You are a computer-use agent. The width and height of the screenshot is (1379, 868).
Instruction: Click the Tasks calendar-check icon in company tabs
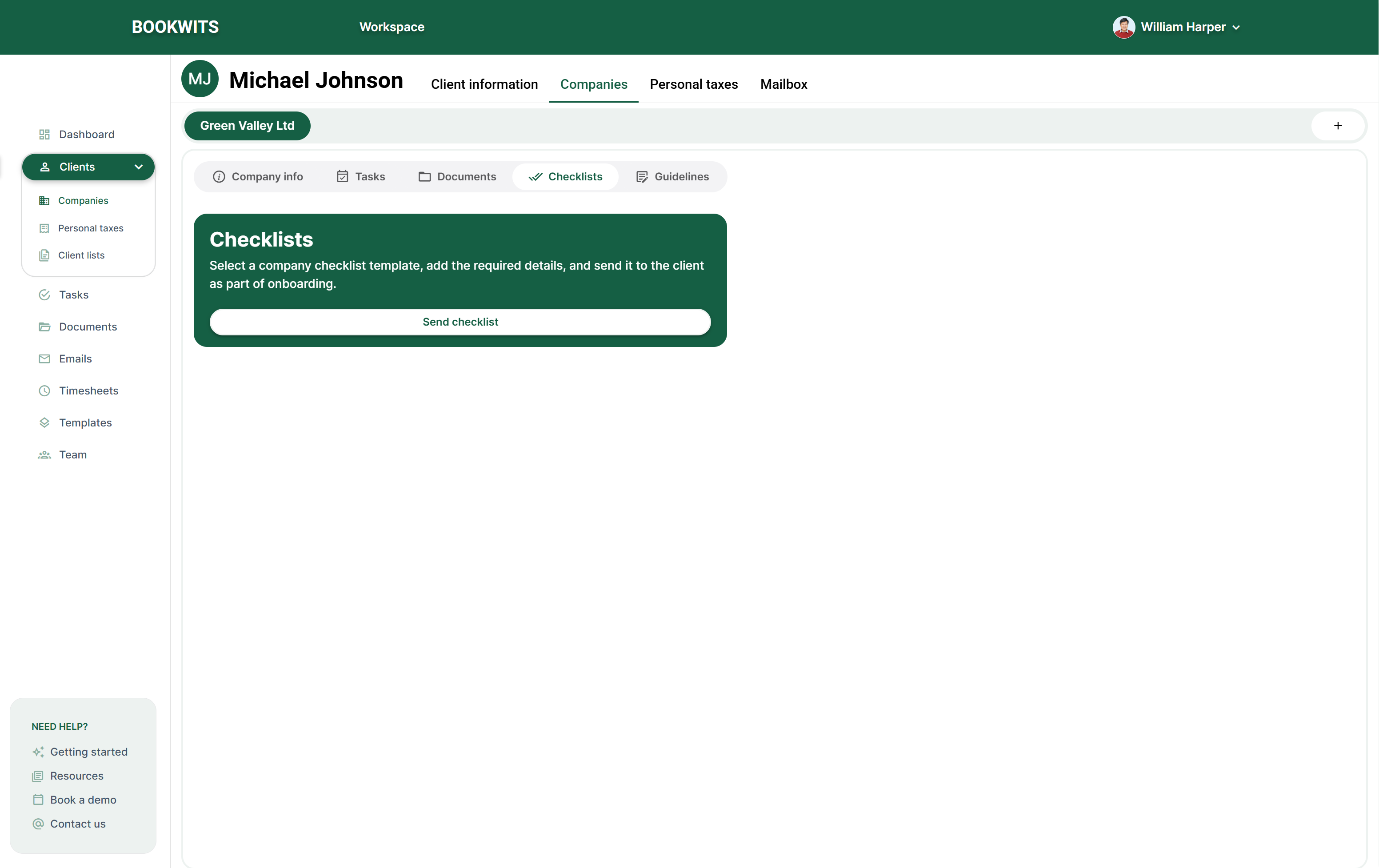343,177
